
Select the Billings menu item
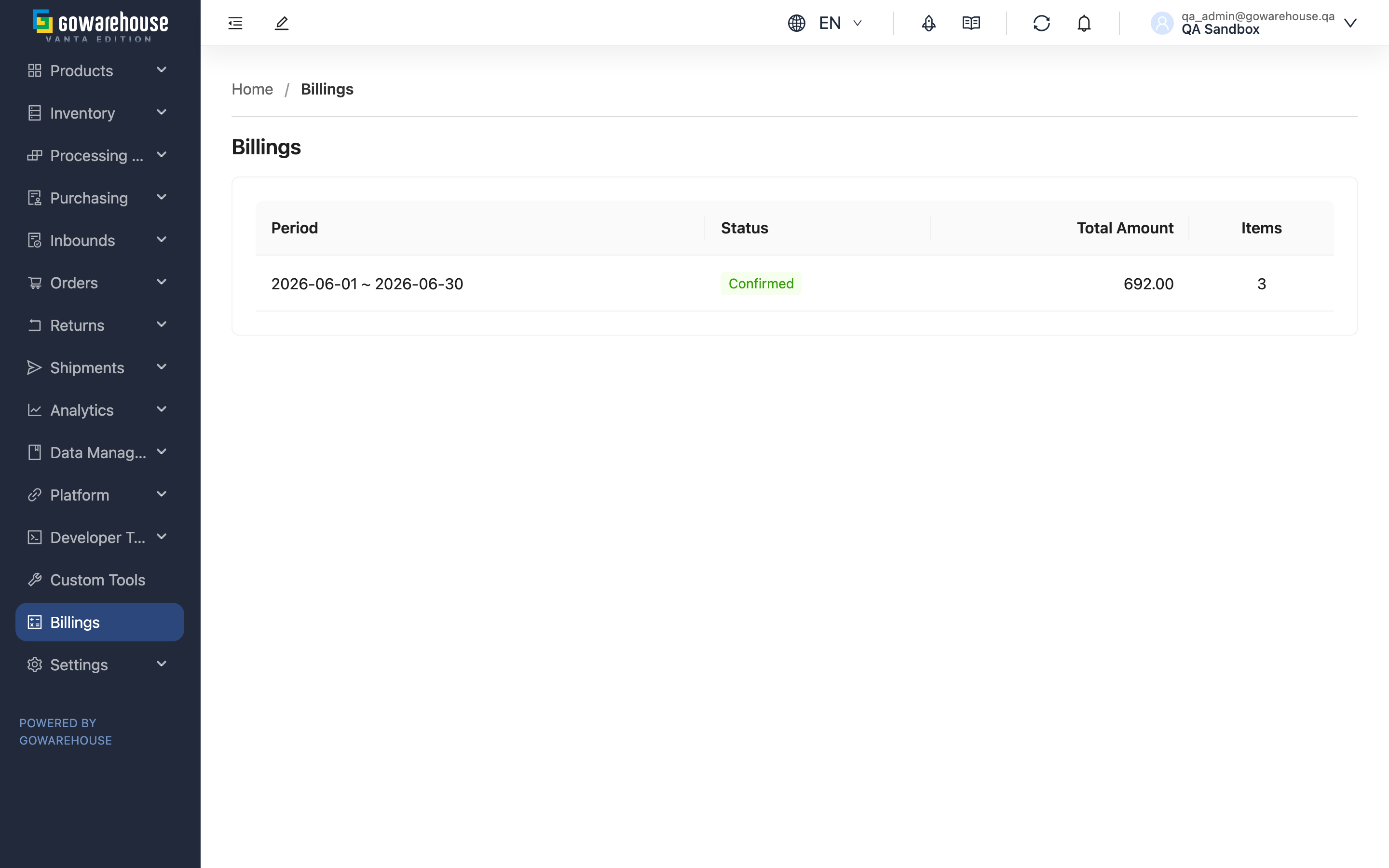99,622
